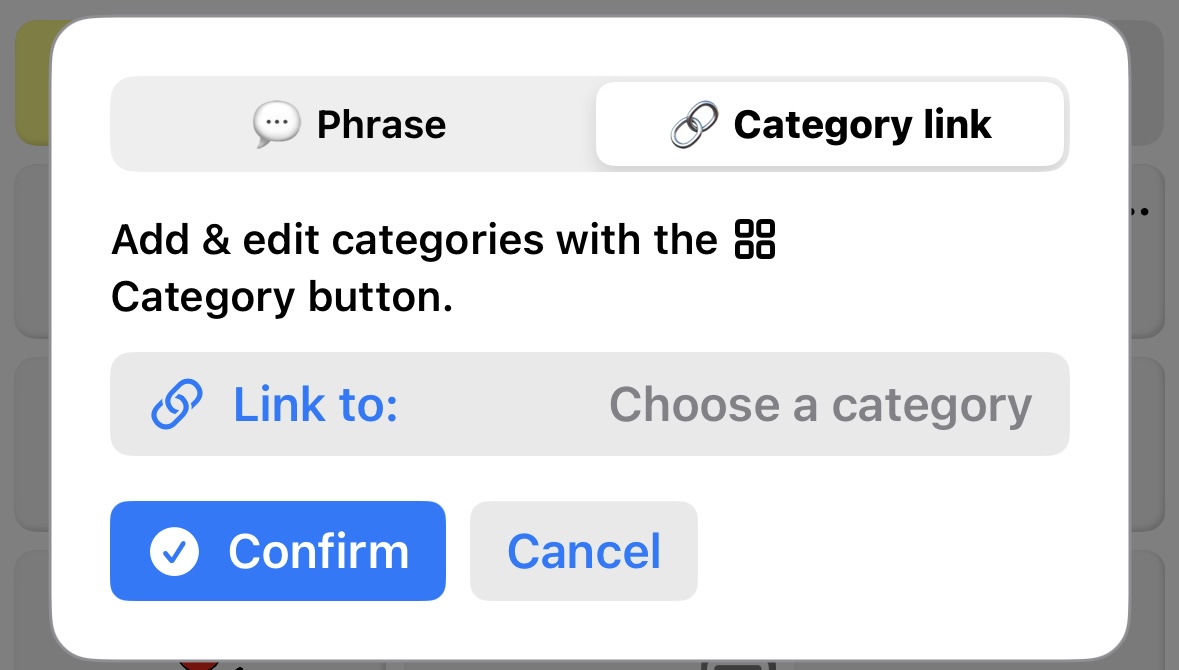Image resolution: width=1179 pixels, height=670 pixels.
Task: Click the Category button. text line
Action: click(x=282, y=297)
